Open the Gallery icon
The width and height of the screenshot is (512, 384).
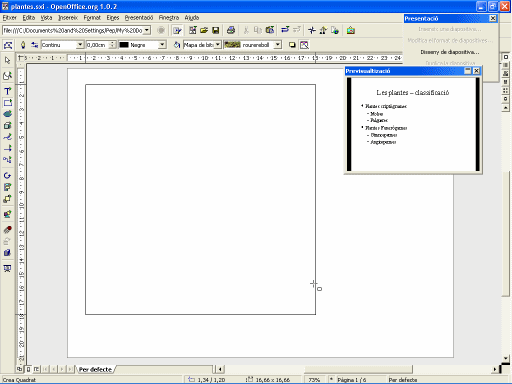pyautogui.click(x=351, y=30)
